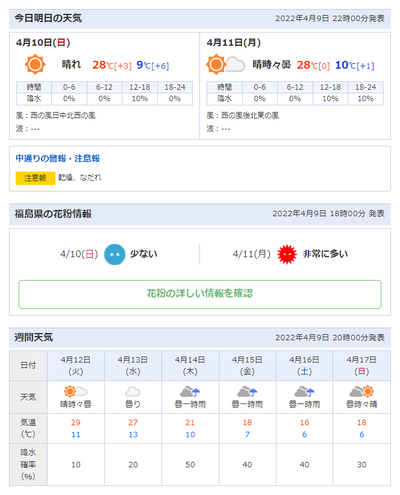This screenshot has height=495, width=400.
Task: Click the sun and cloud icon for April 11
Action: [x=226, y=65]
